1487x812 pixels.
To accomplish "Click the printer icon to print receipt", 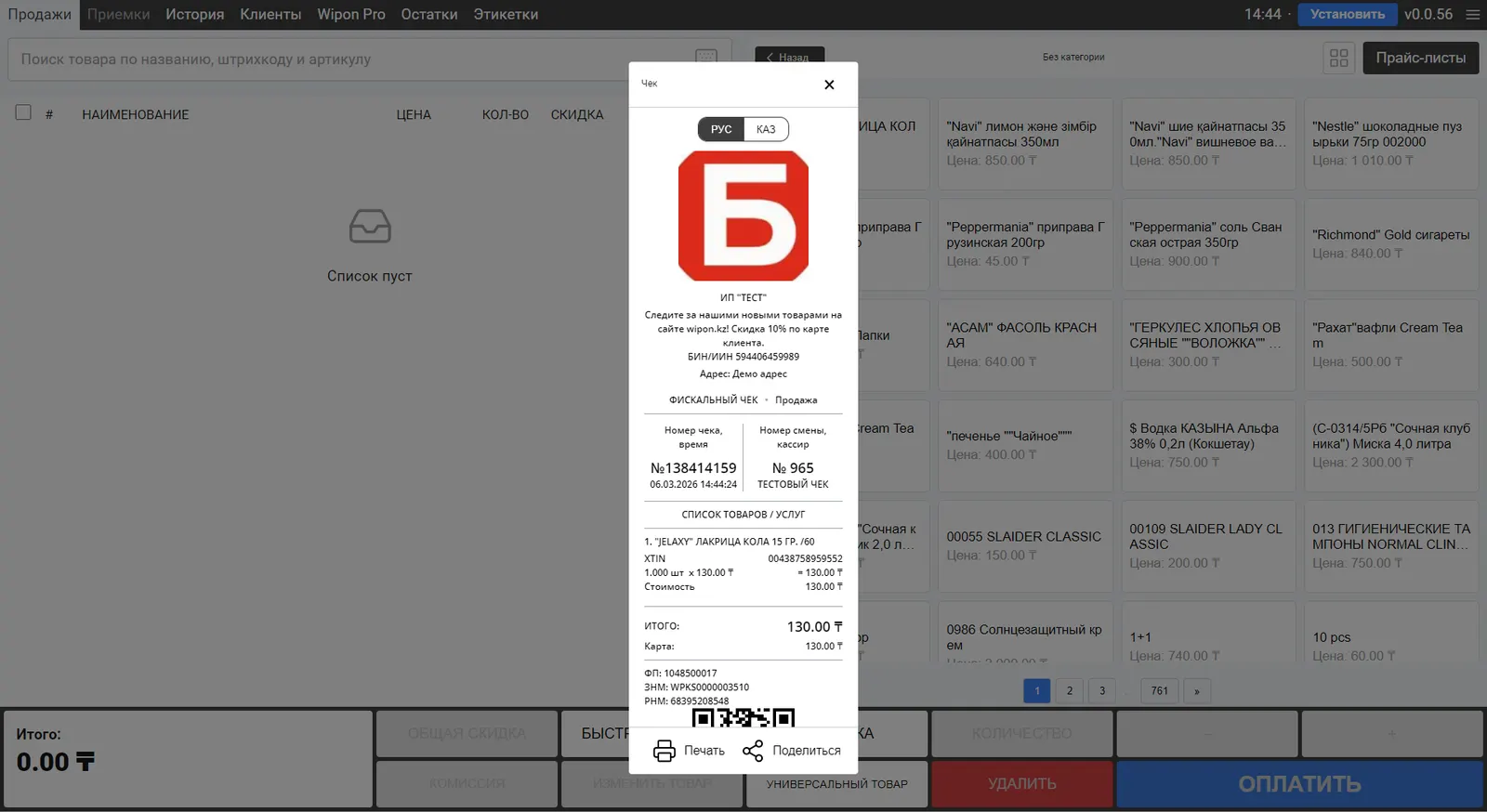I will [665, 751].
